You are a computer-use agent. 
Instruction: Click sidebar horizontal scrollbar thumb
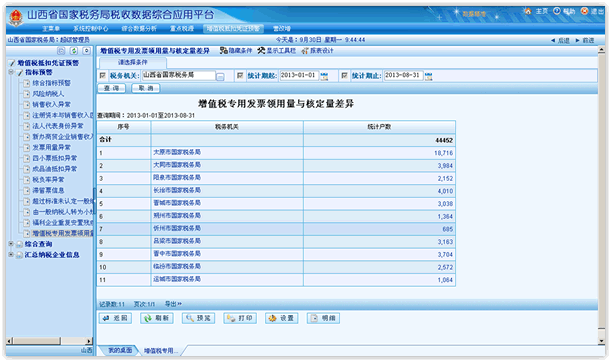click(x=37, y=341)
